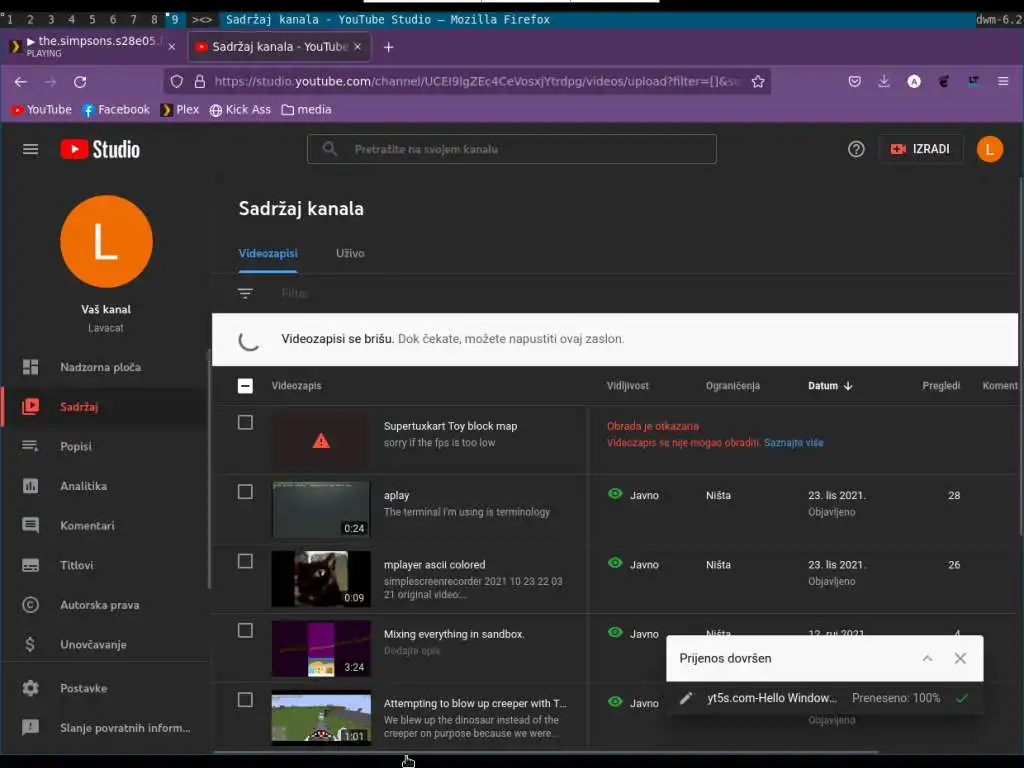Close the Sadržaj kanala YouTube tab
1024x768 pixels.
pos(357,46)
